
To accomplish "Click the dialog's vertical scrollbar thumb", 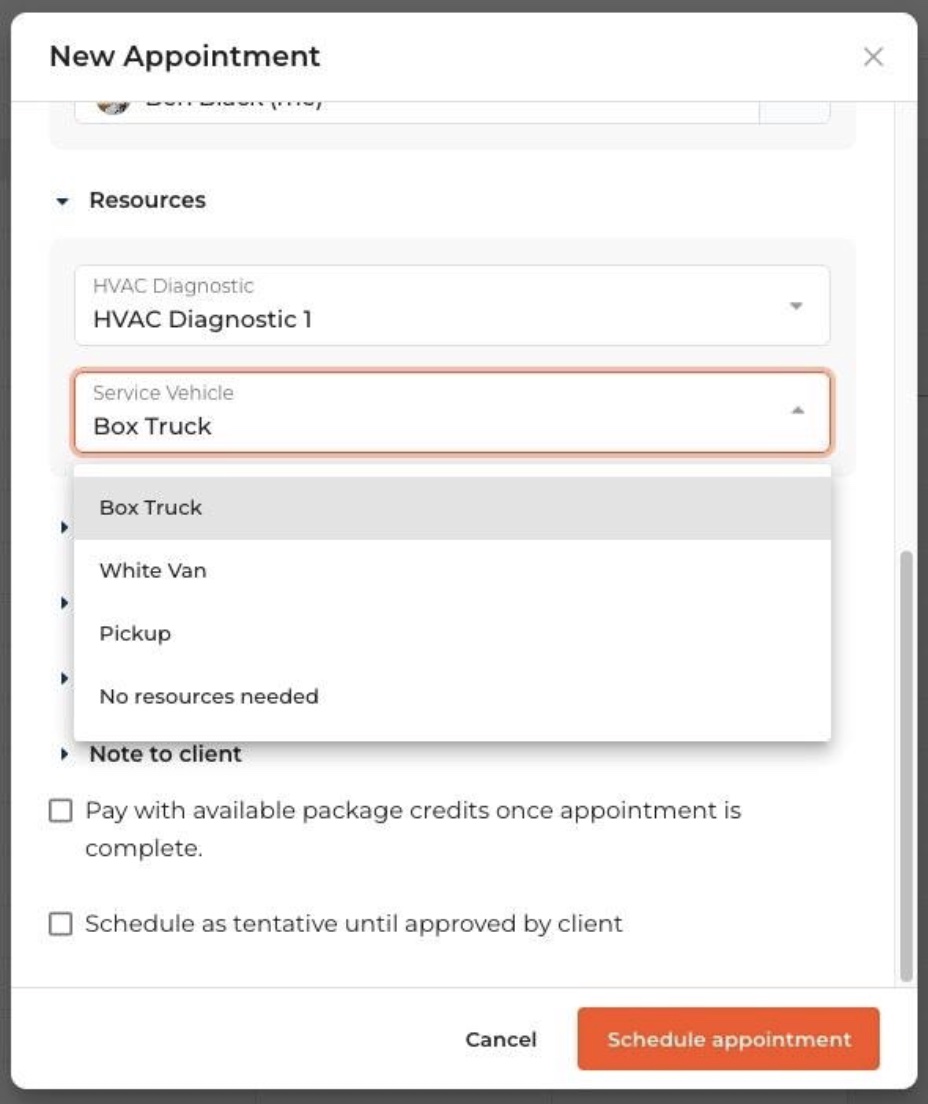I will coord(906,765).
